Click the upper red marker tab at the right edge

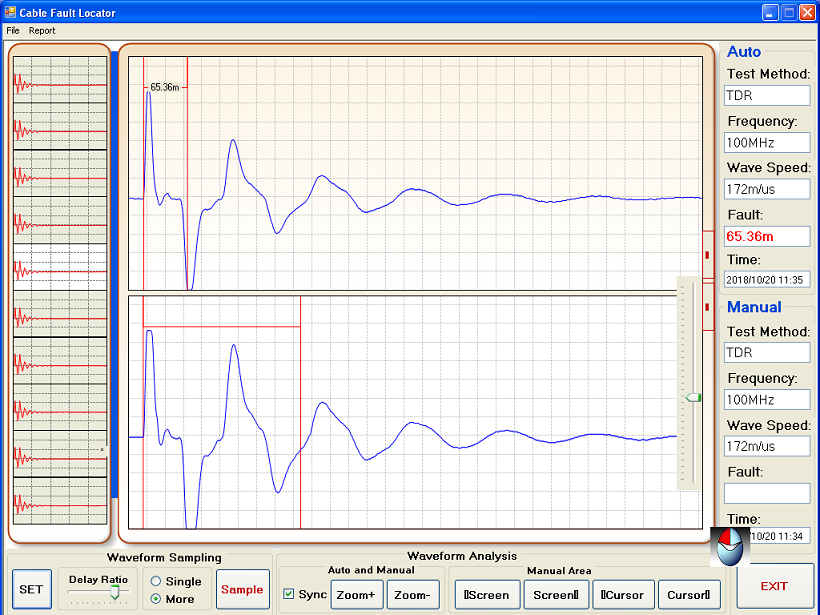coord(708,255)
